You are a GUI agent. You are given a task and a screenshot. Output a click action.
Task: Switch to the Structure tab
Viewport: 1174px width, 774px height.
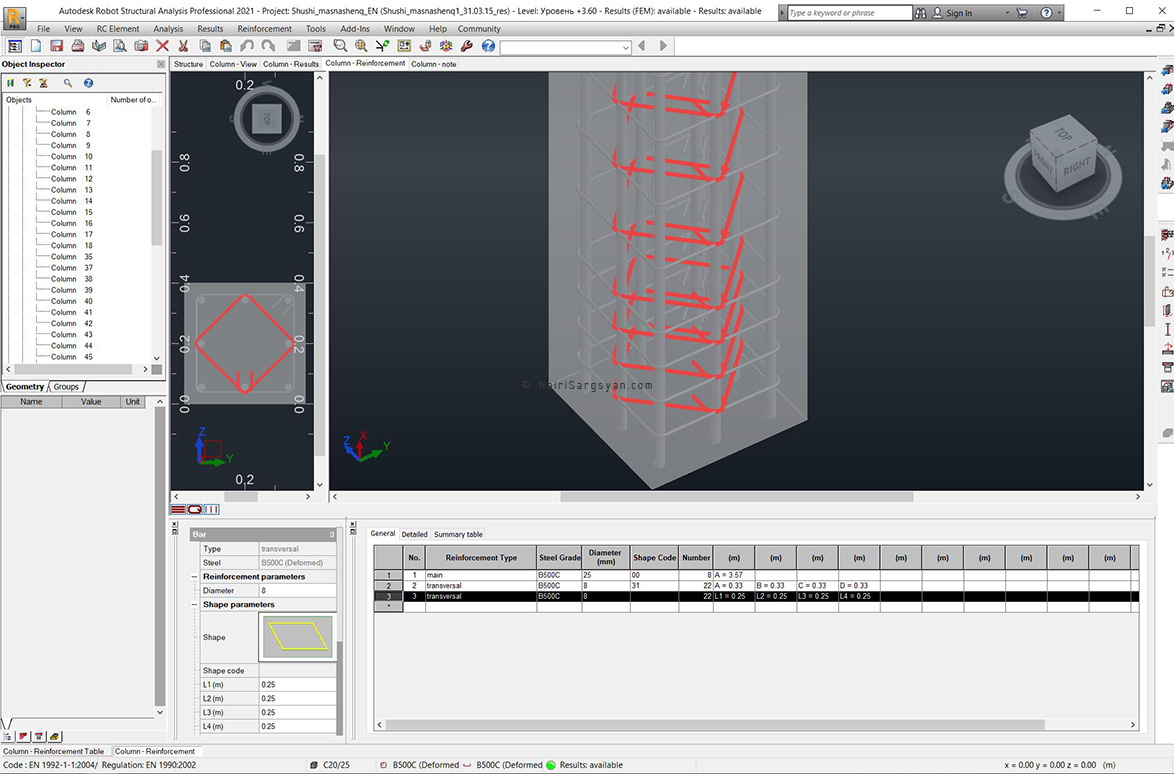click(x=188, y=64)
